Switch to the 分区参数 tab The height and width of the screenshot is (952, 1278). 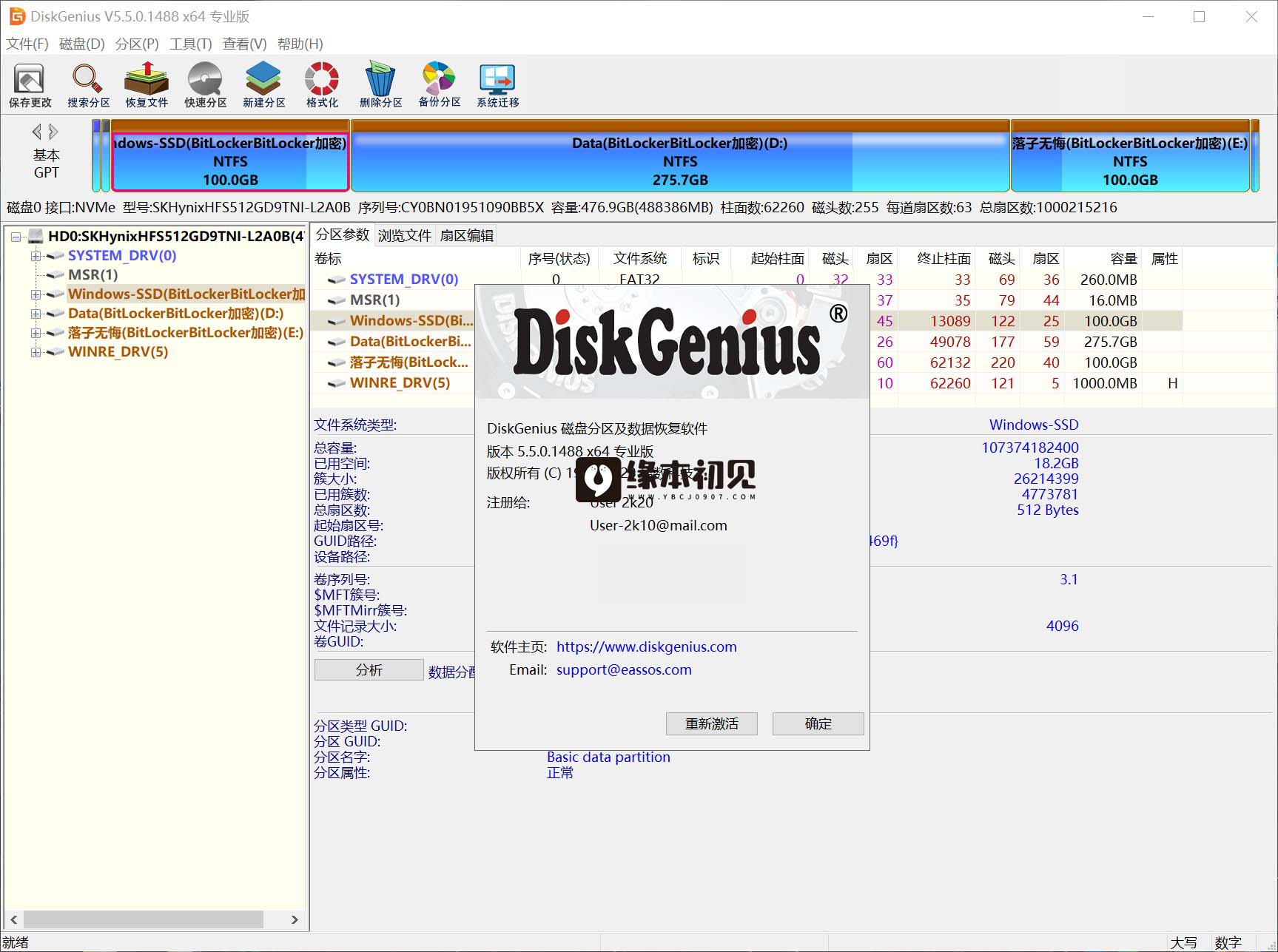343,234
